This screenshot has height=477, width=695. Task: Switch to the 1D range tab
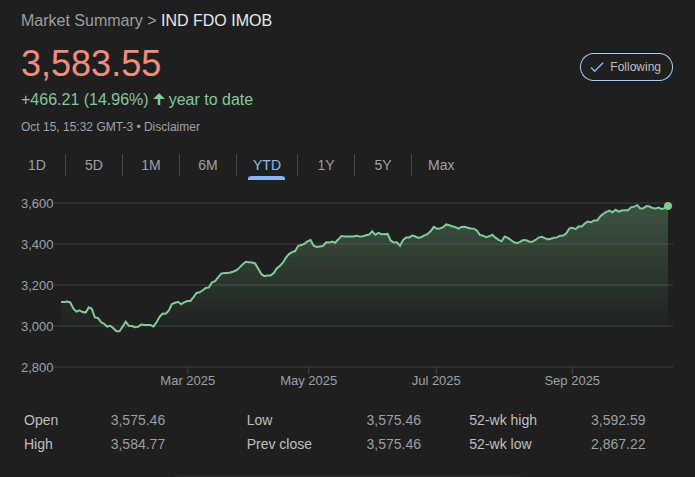37,165
